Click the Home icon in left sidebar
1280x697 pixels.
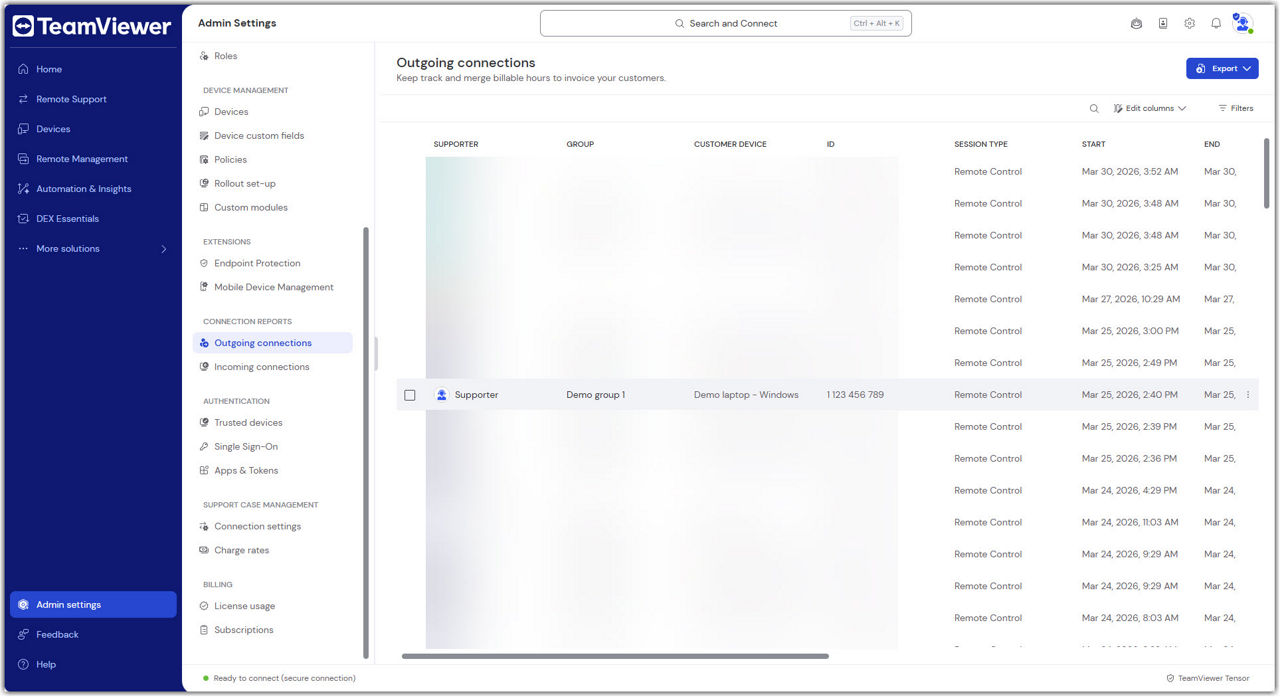click(x=23, y=69)
